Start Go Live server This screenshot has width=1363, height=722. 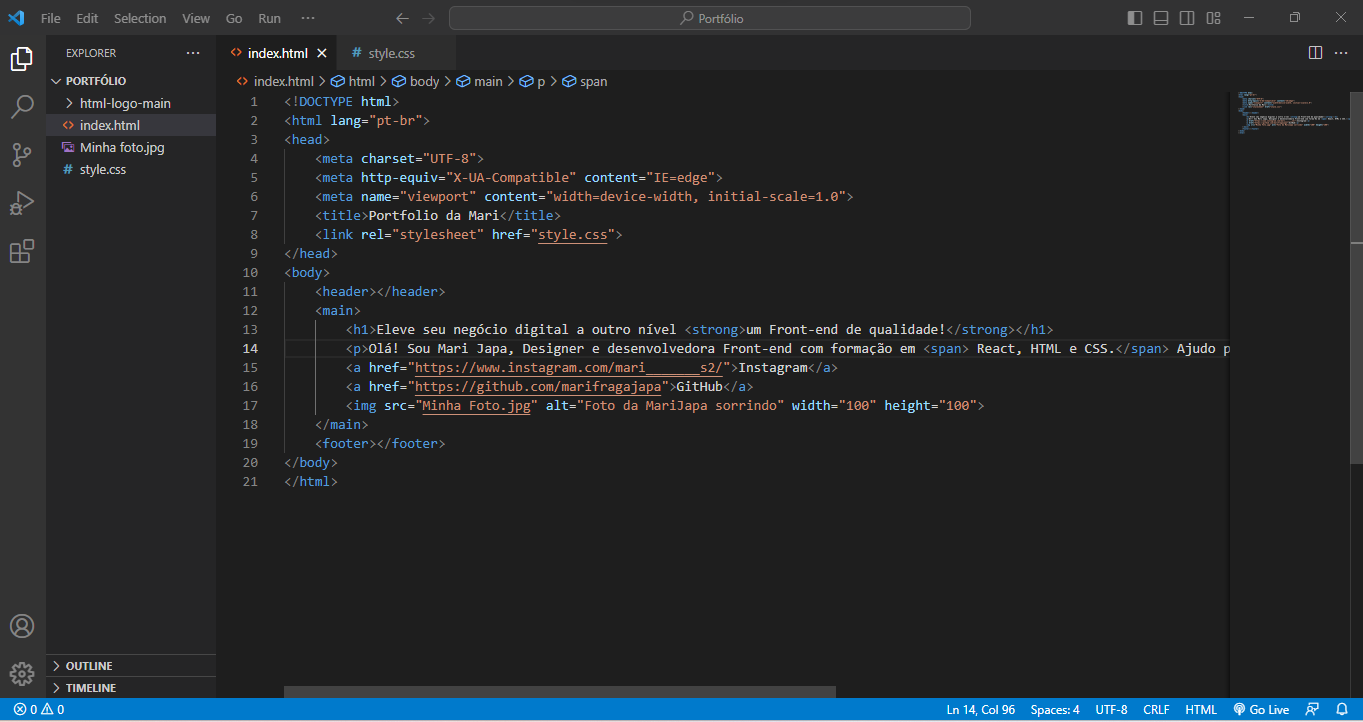pos(1261,710)
